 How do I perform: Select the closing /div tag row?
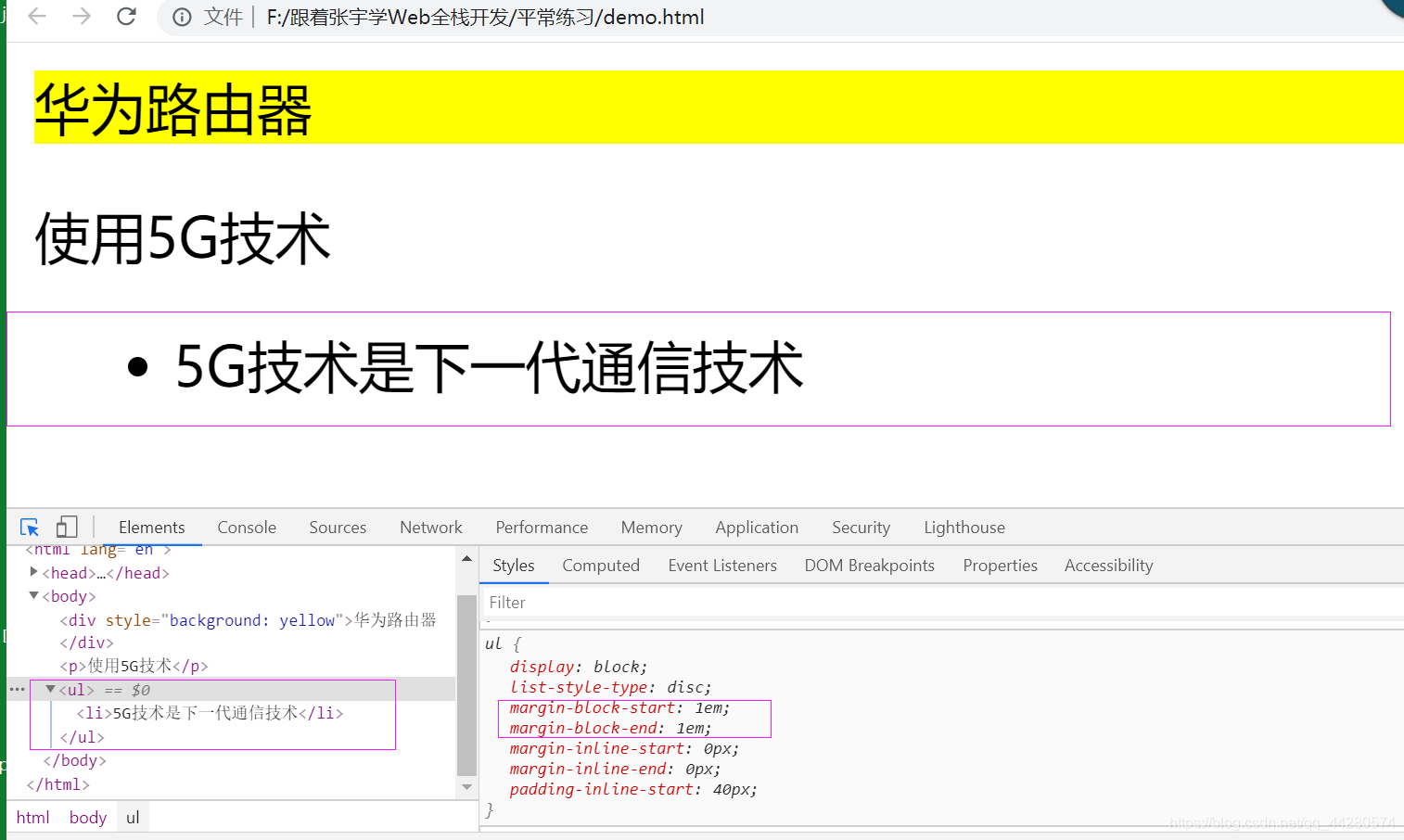pyautogui.click(x=86, y=643)
